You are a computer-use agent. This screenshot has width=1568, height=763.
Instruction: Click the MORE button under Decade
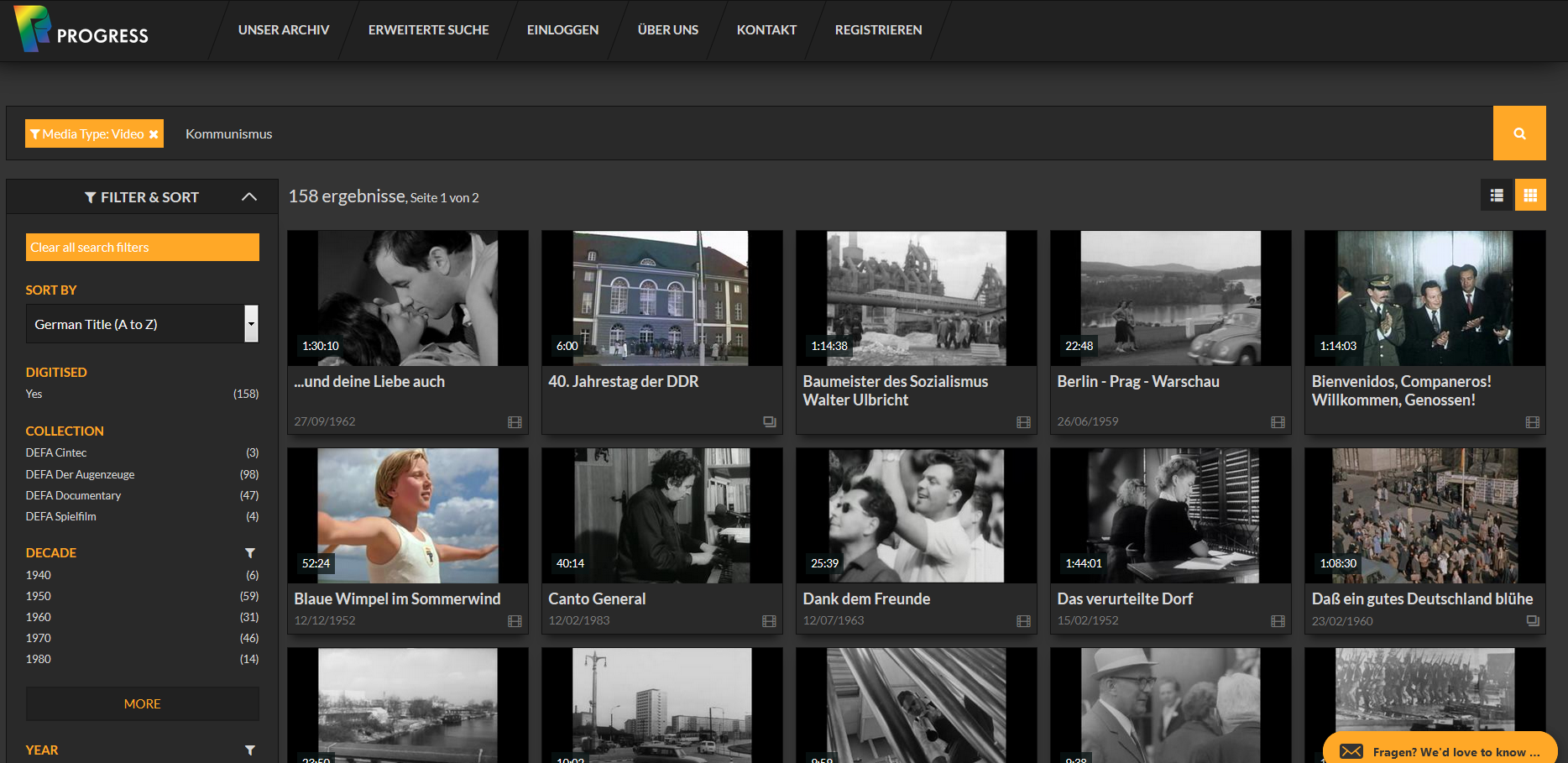(x=143, y=704)
